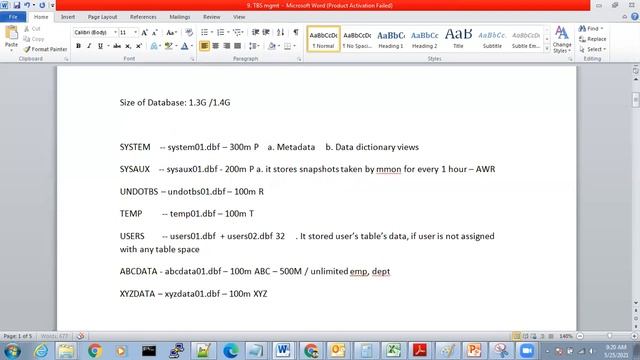Open the Paragraph dialog launcher
The height and width of the screenshot is (360, 640).
click(x=299, y=59)
